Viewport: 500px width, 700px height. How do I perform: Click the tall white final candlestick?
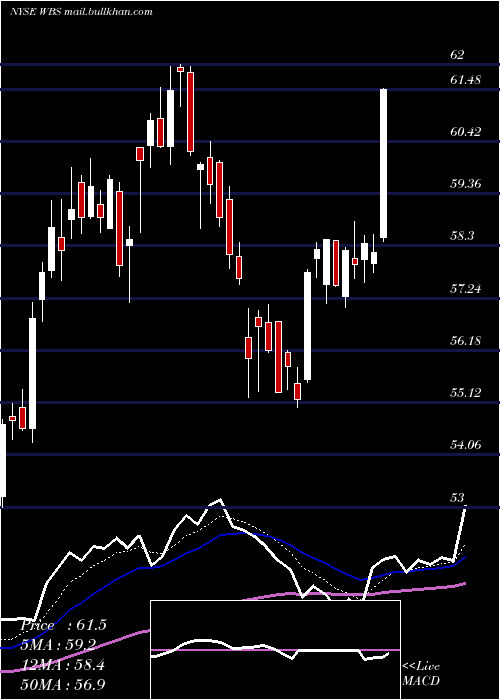[383, 163]
